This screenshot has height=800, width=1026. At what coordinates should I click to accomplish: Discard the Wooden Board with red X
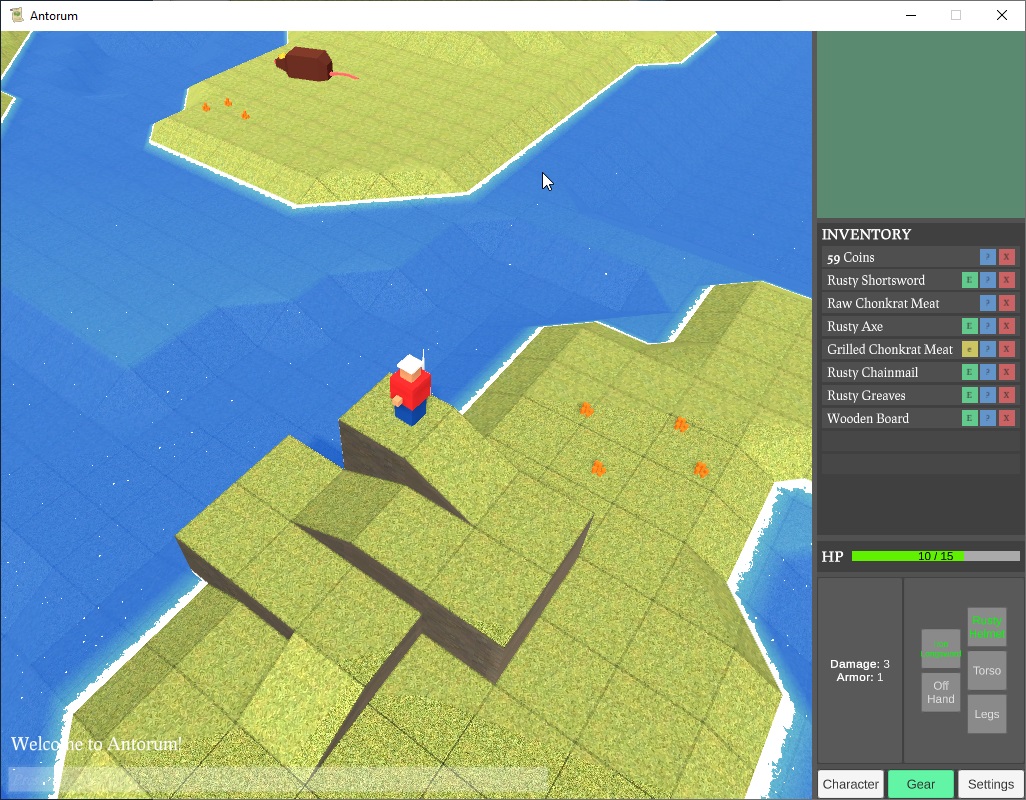pyautogui.click(x=1007, y=418)
